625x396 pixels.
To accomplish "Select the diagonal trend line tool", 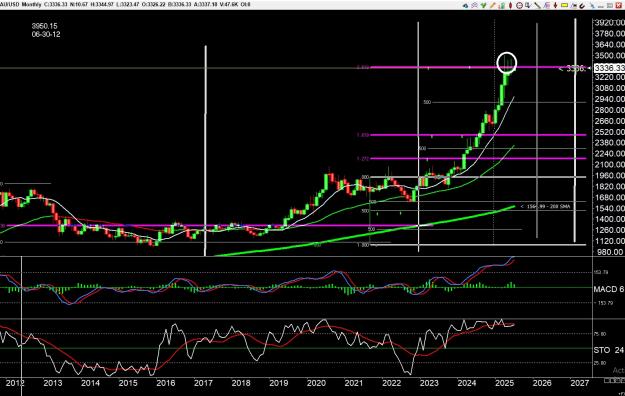I will tap(537, 5).
